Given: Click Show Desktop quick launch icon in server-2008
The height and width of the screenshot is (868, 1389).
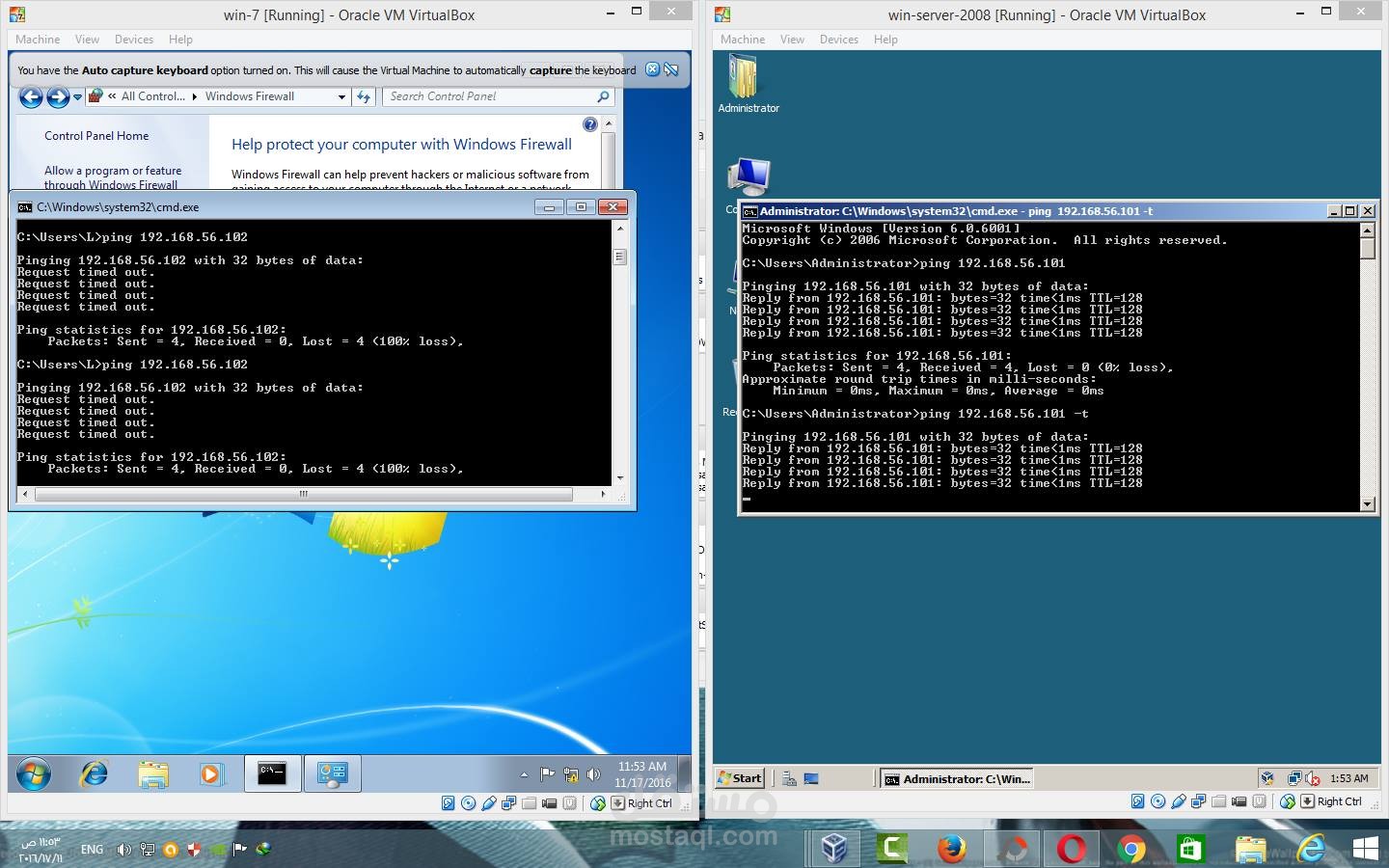Looking at the screenshot, I should (811, 778).
